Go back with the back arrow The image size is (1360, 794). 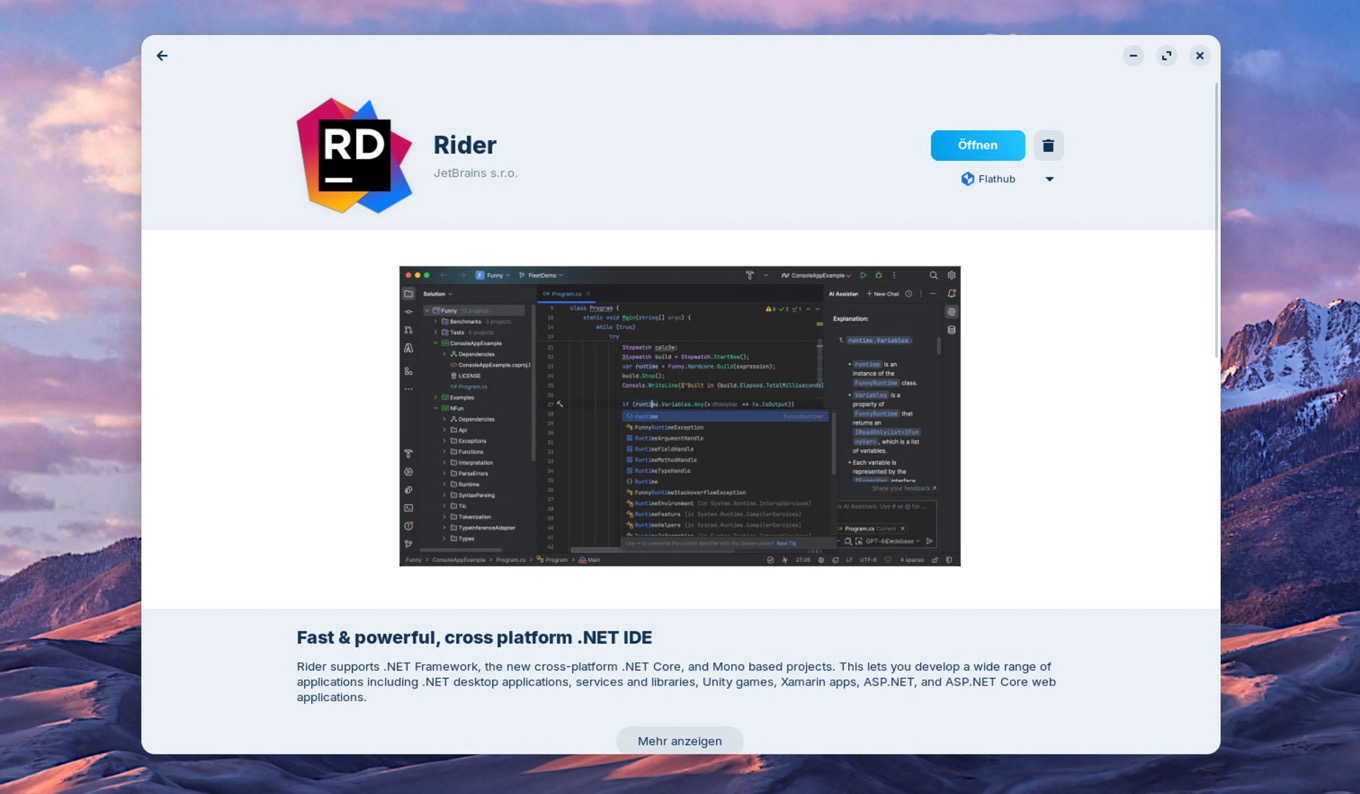pos(162,55)
